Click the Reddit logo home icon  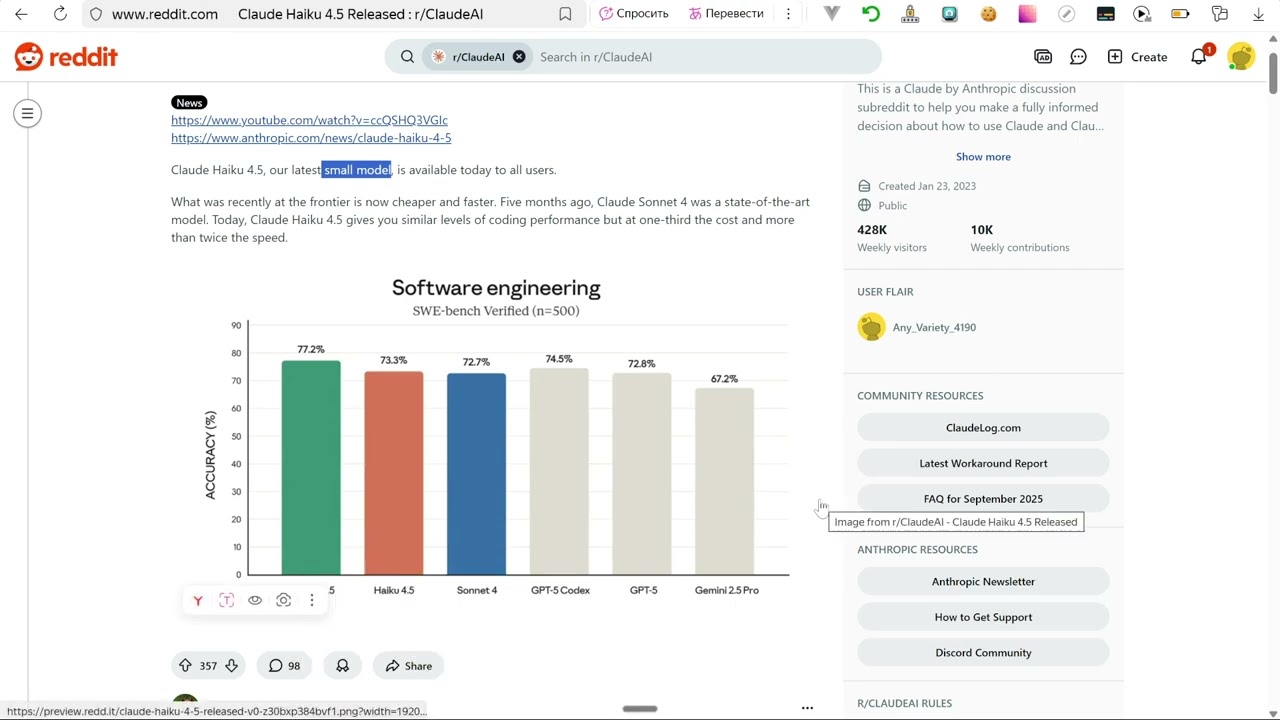66,57
